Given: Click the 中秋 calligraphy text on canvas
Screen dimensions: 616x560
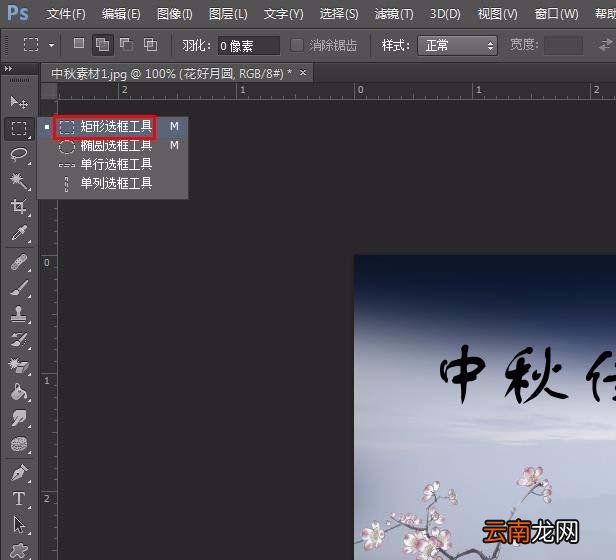Looking at the screenshot, I should [505, 373].
